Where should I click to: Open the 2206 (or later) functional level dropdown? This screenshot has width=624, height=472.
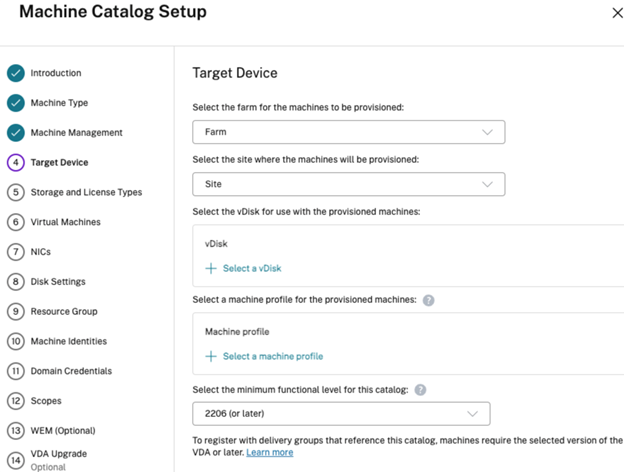coord(340,414)
